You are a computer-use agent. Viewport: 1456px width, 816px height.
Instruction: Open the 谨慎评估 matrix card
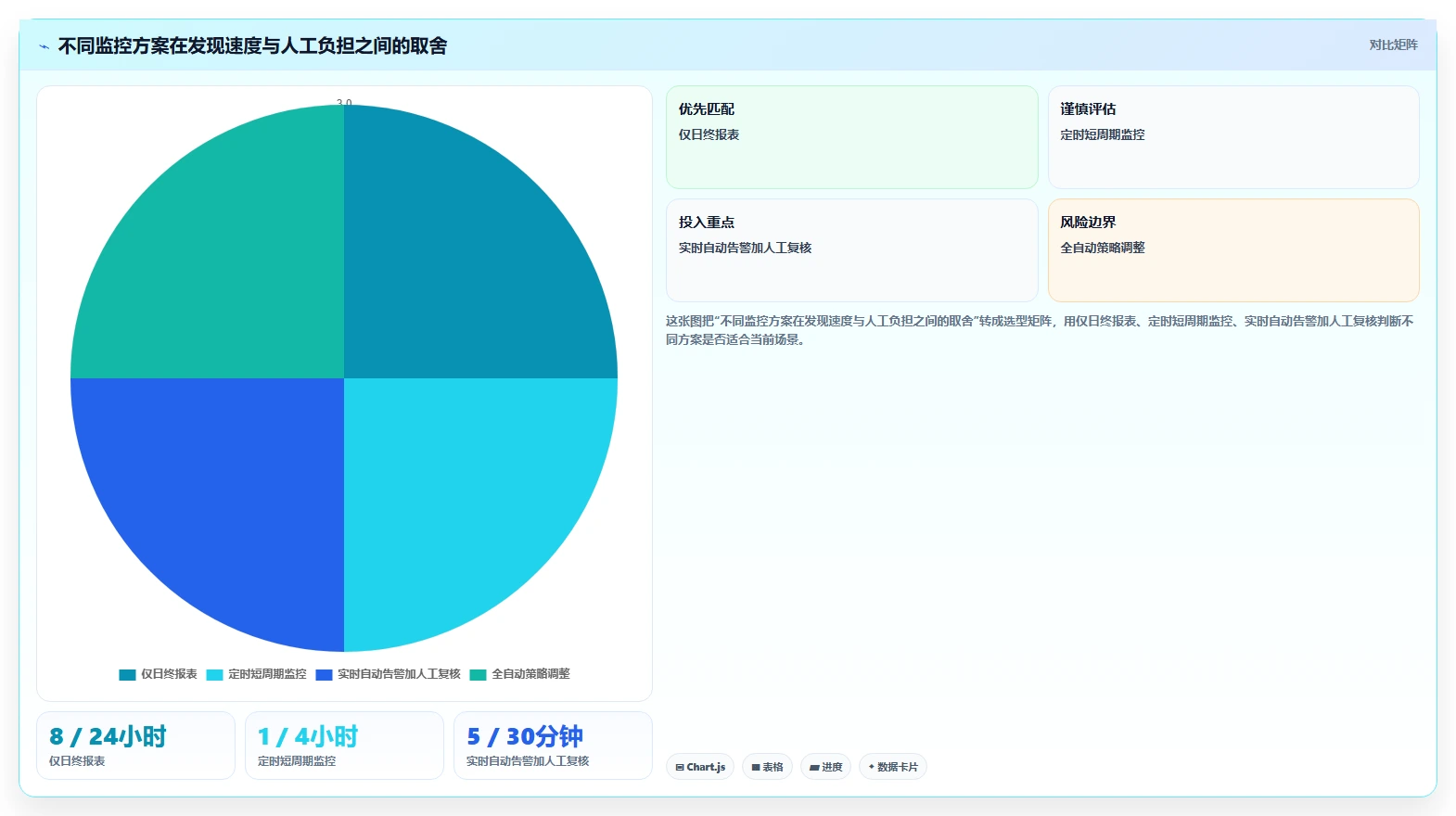pyautogui.click(x=1233, y=137)
